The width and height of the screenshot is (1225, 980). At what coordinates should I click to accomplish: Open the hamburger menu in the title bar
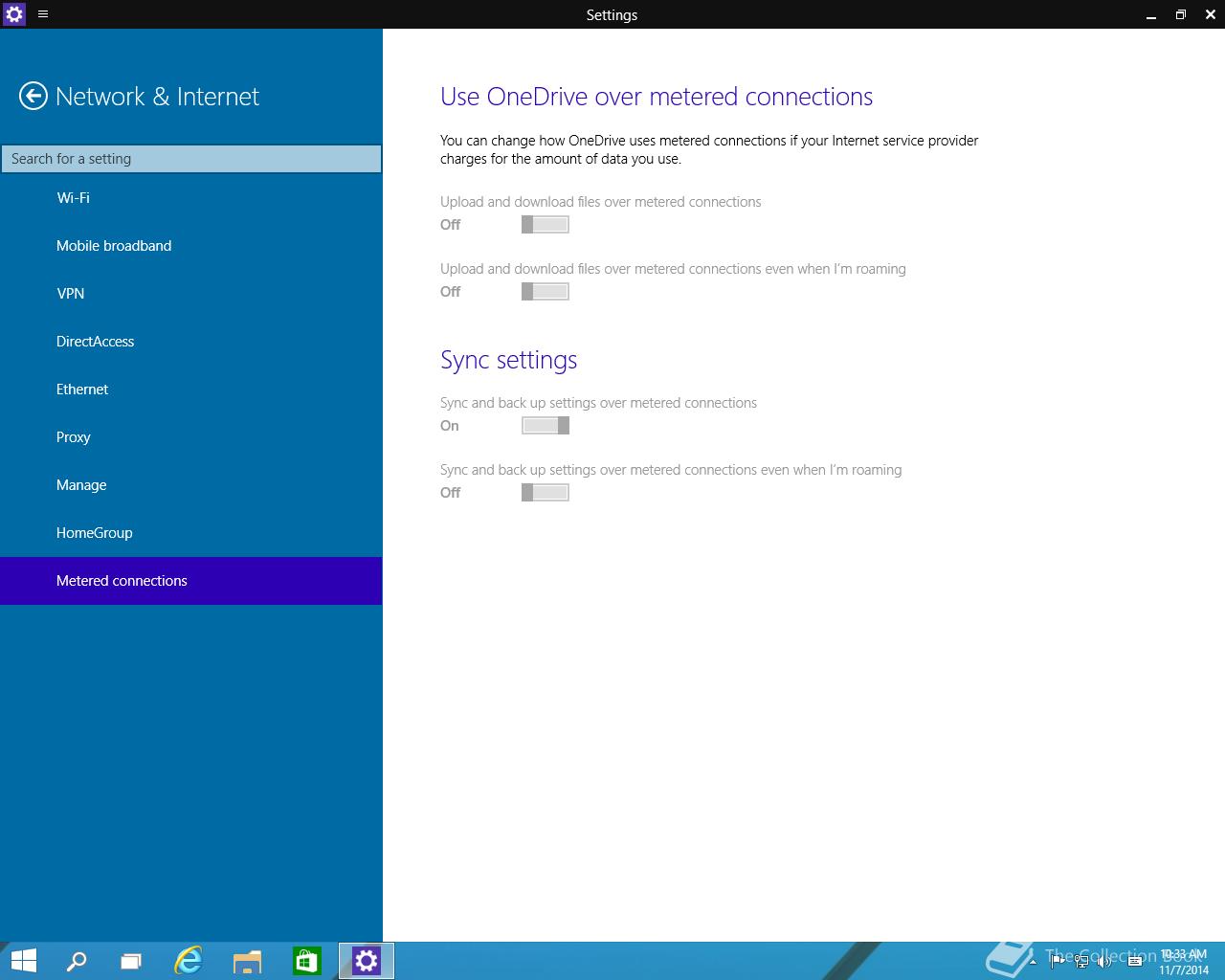[x=43, y=14]
